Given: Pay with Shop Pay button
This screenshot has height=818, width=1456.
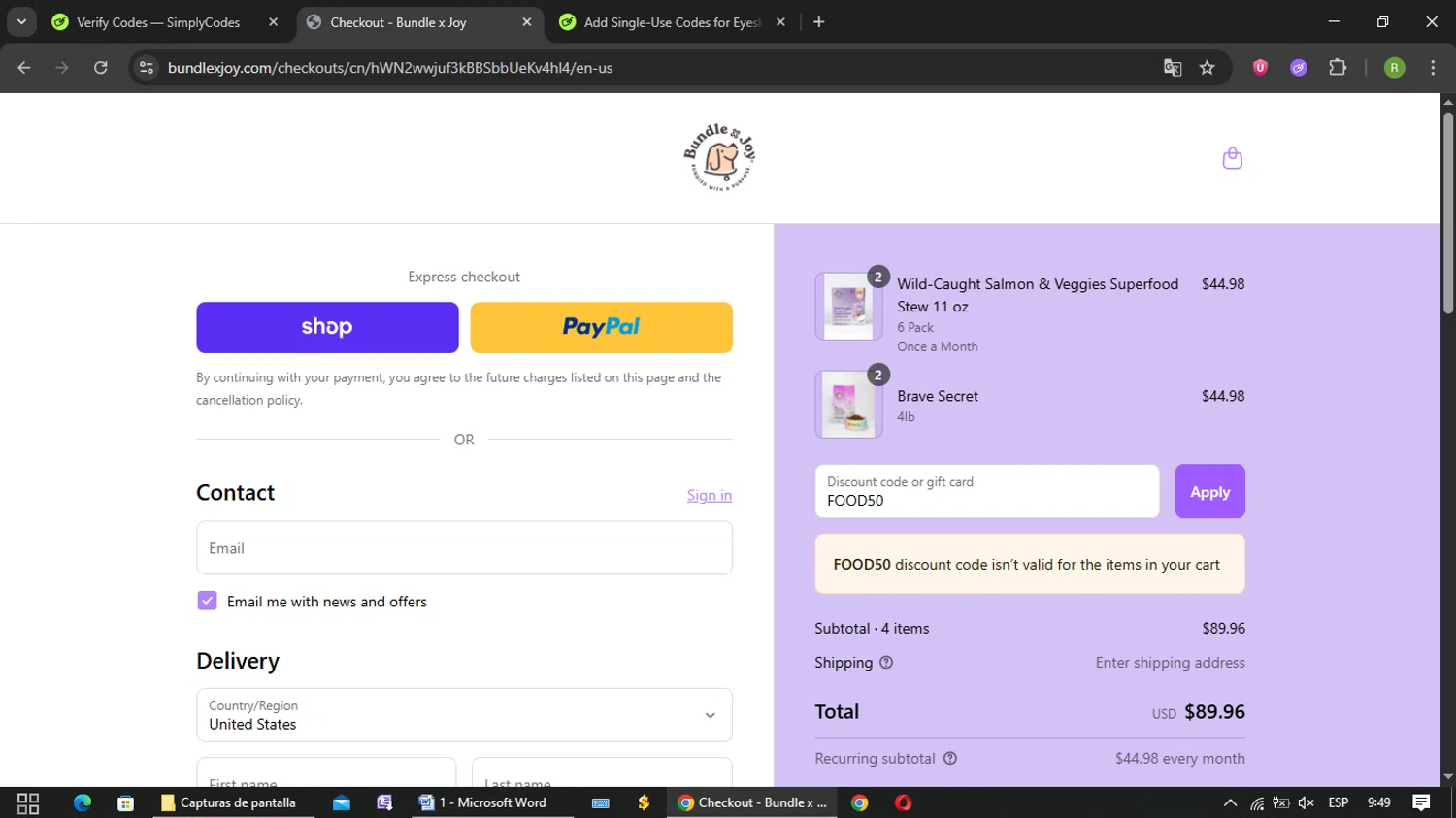Looking at the screenshot, I should (327, 327).
